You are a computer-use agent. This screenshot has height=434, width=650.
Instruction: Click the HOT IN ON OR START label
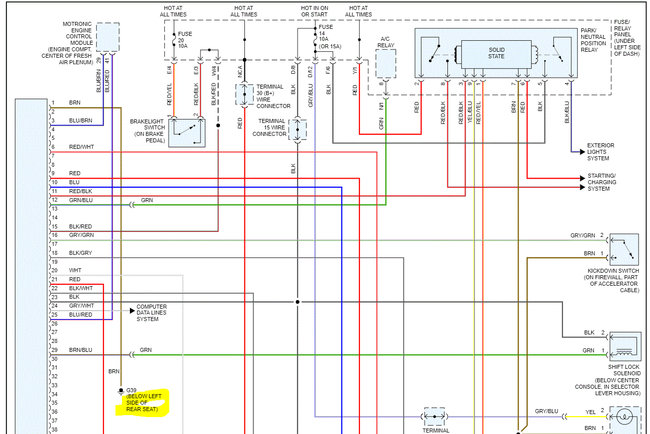314,11
